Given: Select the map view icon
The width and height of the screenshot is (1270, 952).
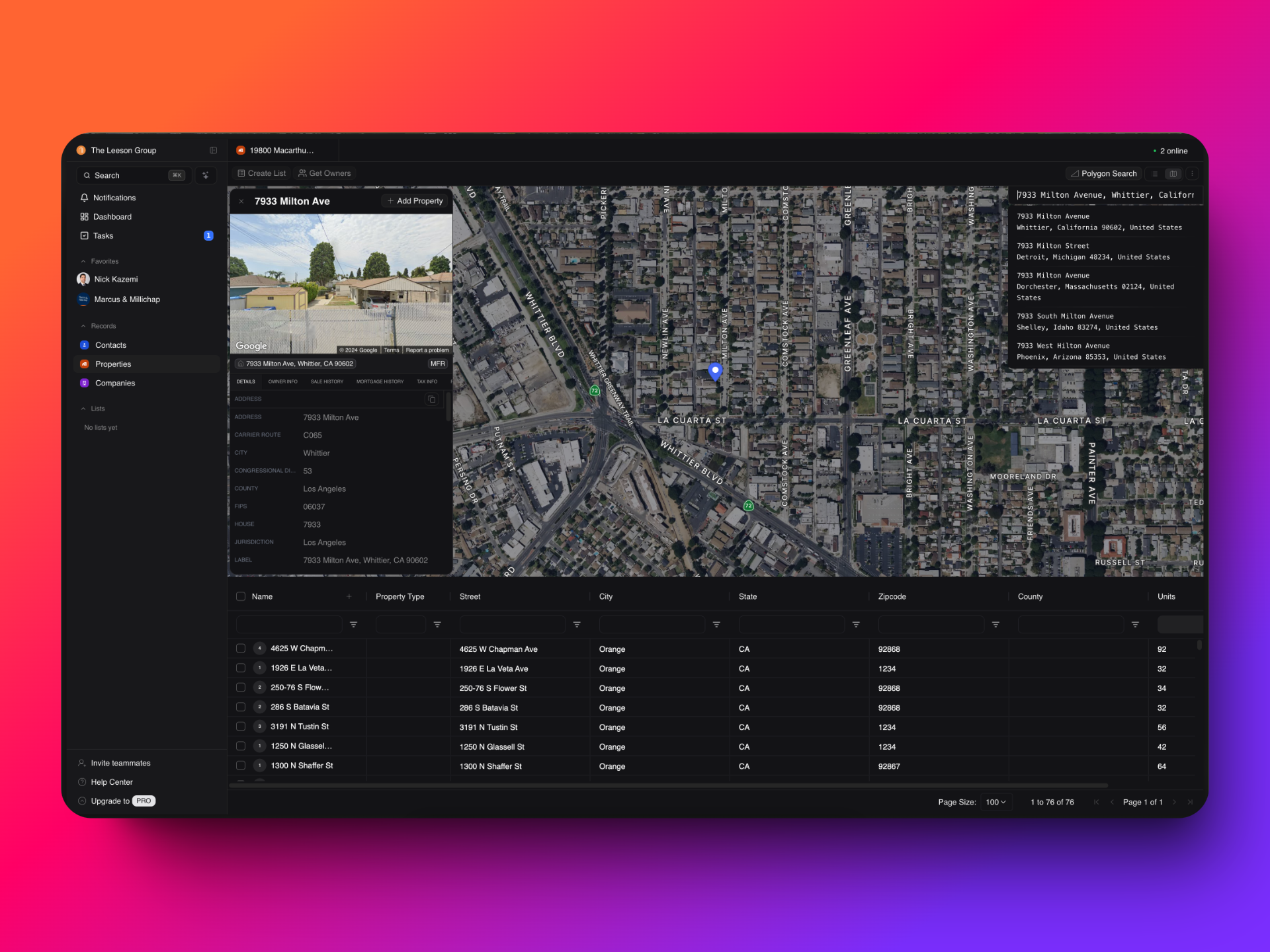Looking at the screenshot, I should [x=1173, y=174].
